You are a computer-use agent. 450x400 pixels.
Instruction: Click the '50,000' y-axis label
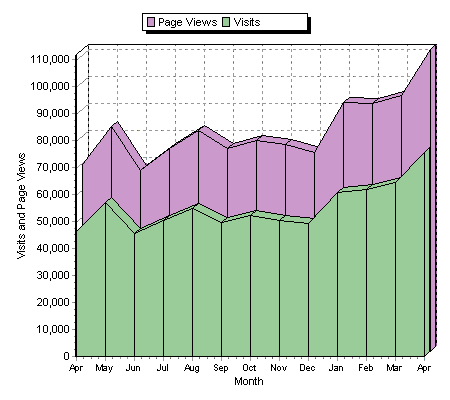(53, 221)
